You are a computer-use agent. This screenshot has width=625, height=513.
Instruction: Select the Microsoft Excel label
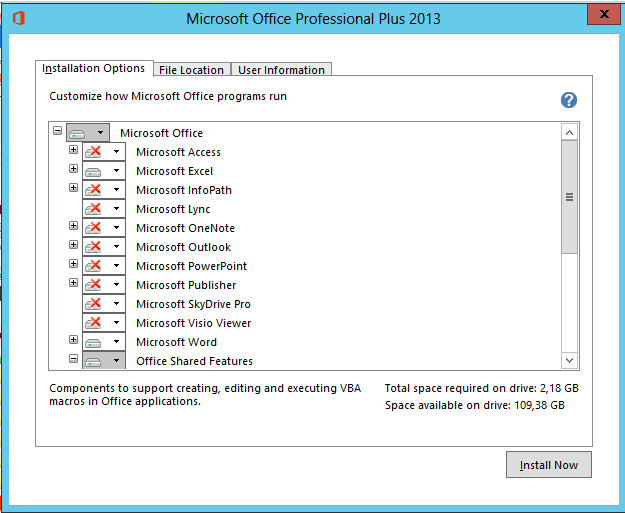coord(175,171)
